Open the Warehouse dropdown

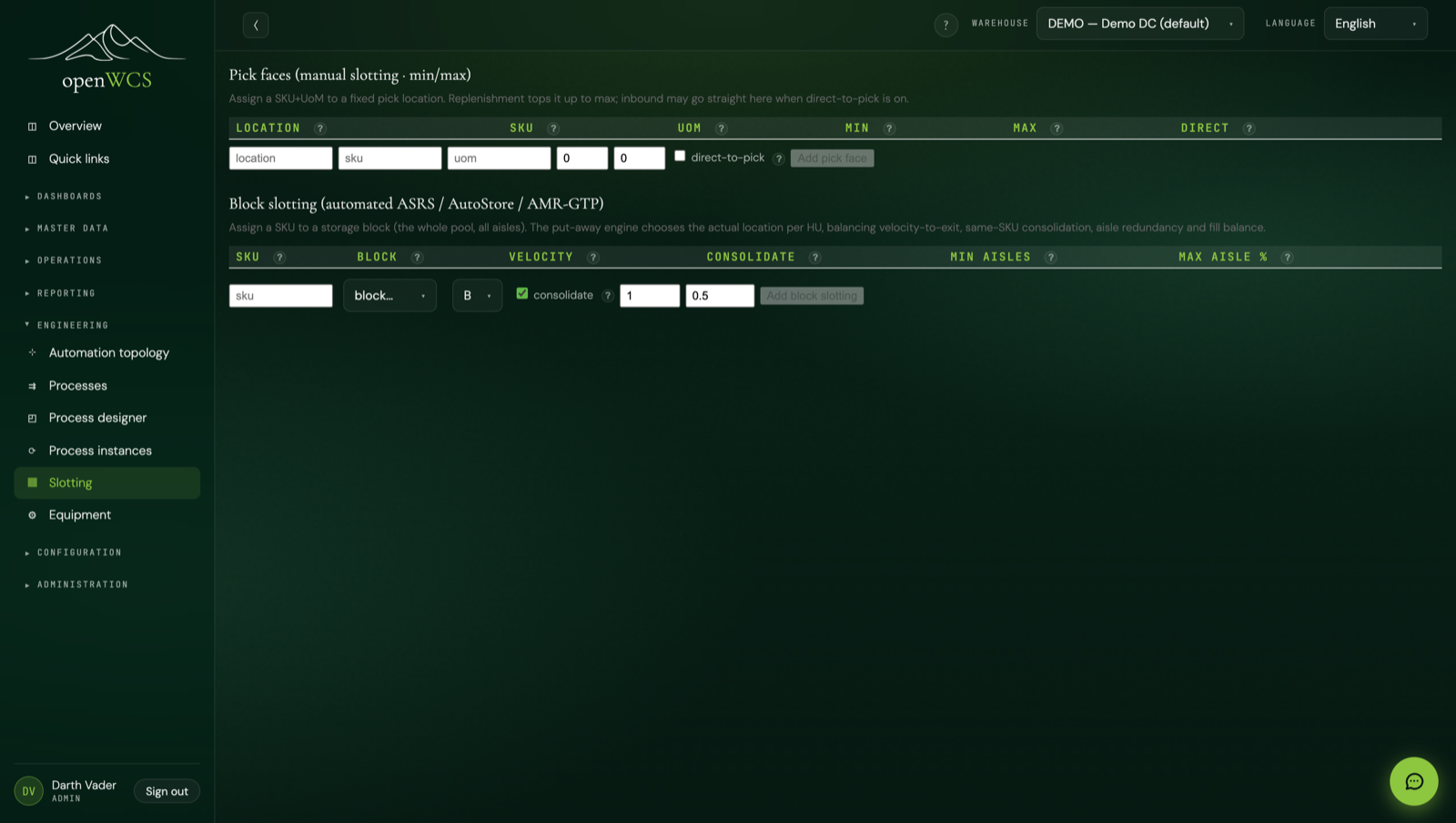tap(1140, 24)
